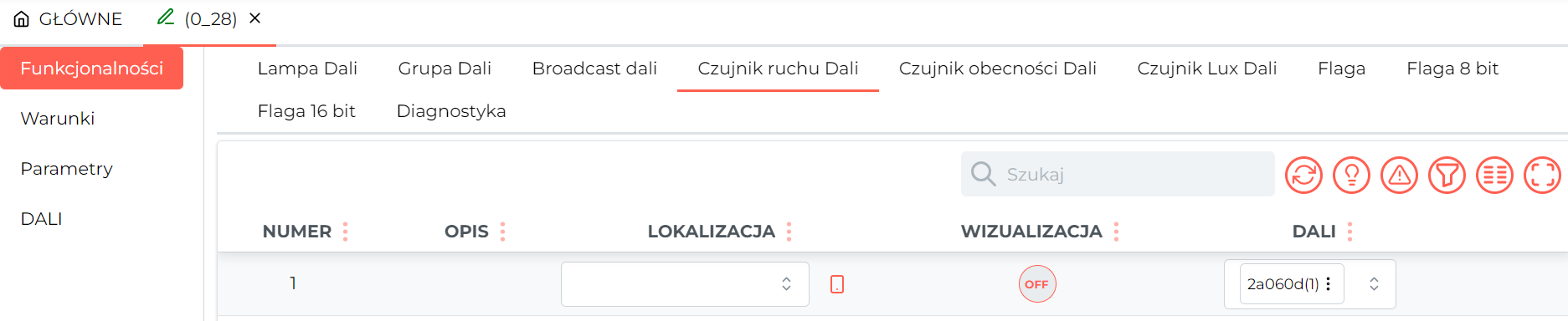Screen dimensions: 1568x321
Task: Click the Szukaj search field
Action: tap(1118, 174)
